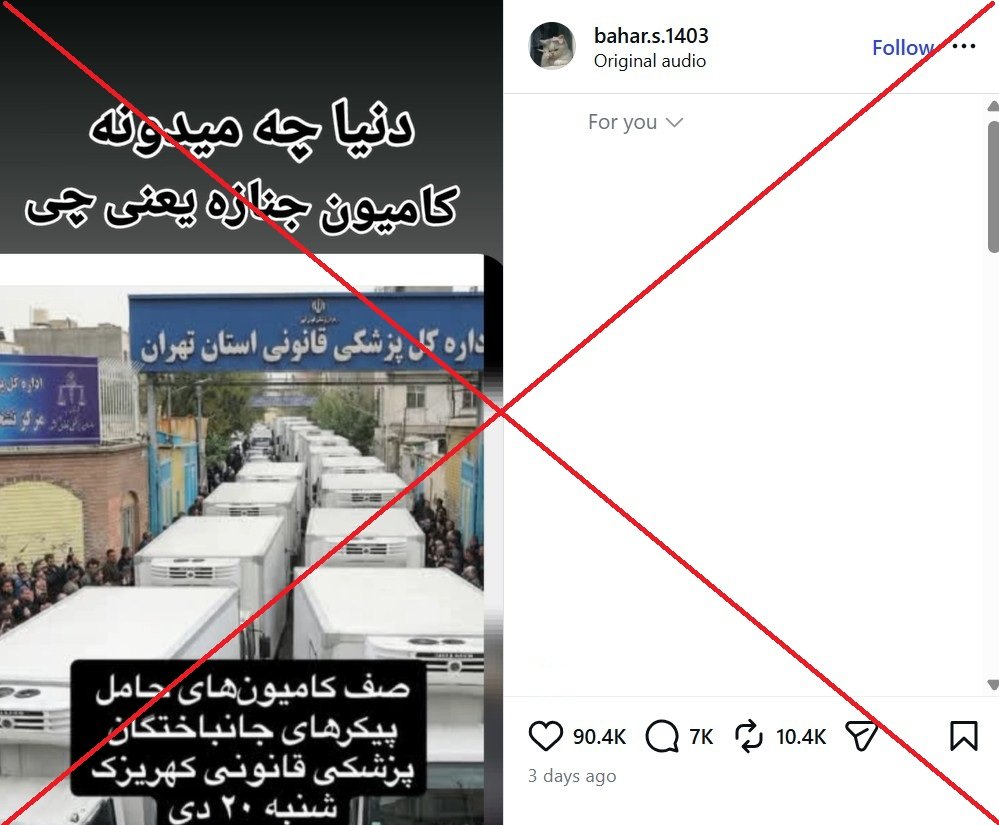999x825 pixels.
Task: Open the refrigerated trucks post image
Action: pyautogui.click(x=242, y=539)
